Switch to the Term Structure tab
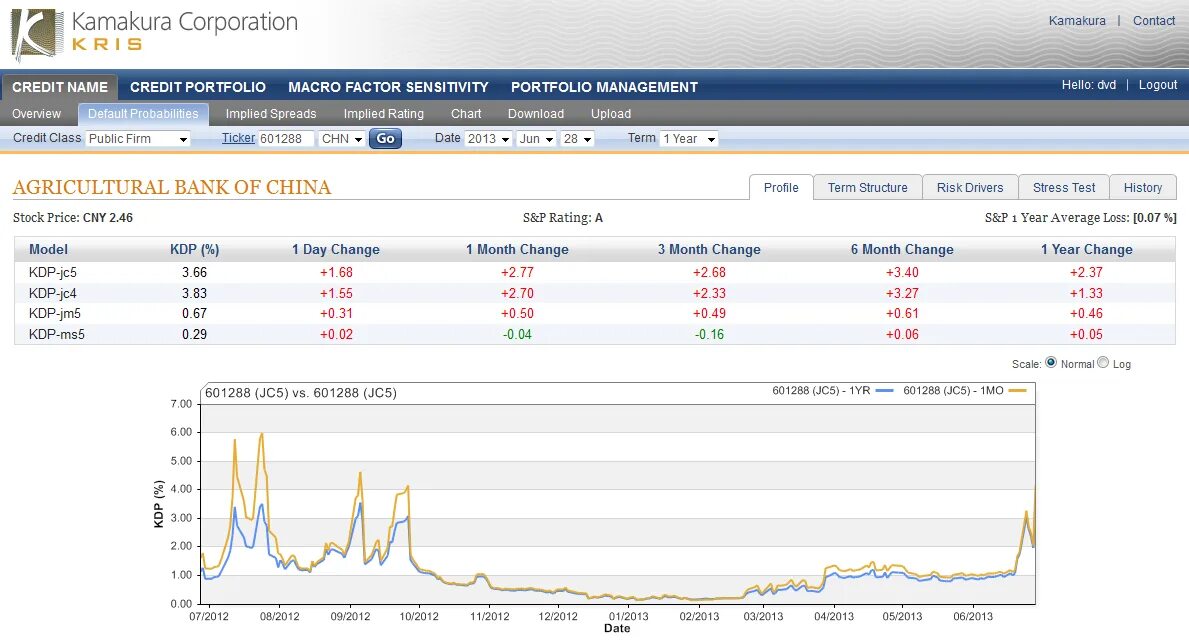Viewport: 1189px width, 641px height. (x=867, y=187)
